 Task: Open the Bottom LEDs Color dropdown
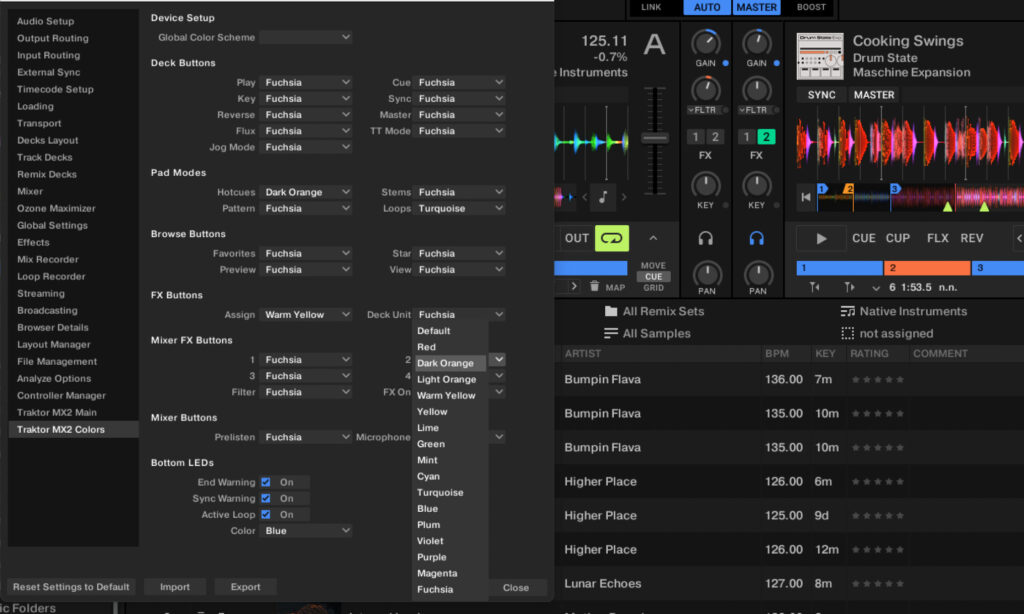306,531
